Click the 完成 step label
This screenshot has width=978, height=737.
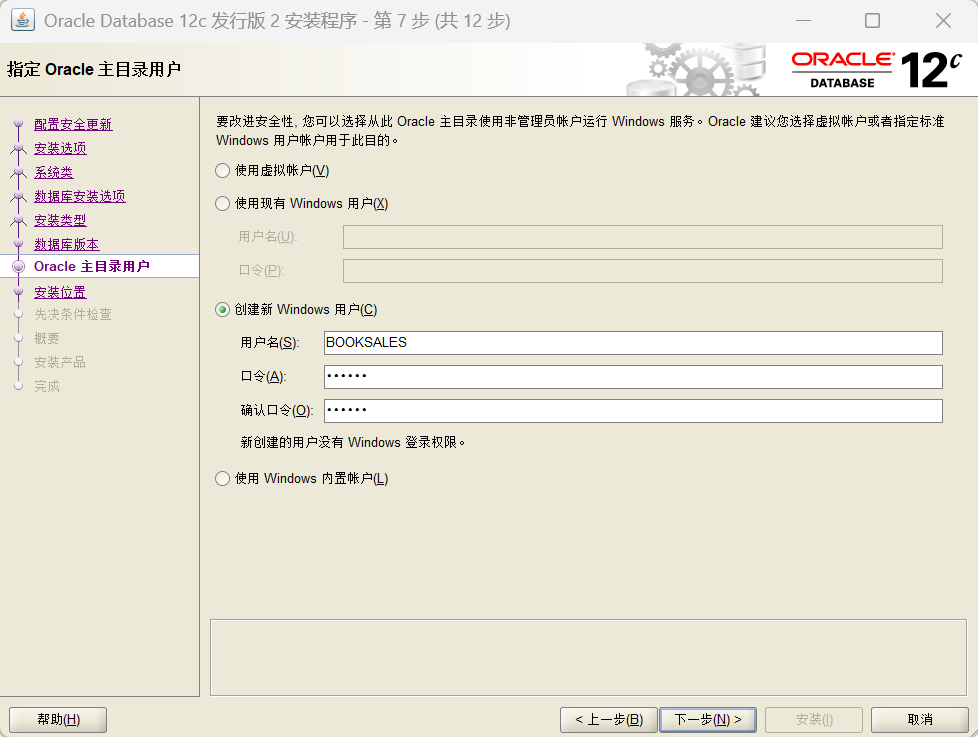click(47, 387)
